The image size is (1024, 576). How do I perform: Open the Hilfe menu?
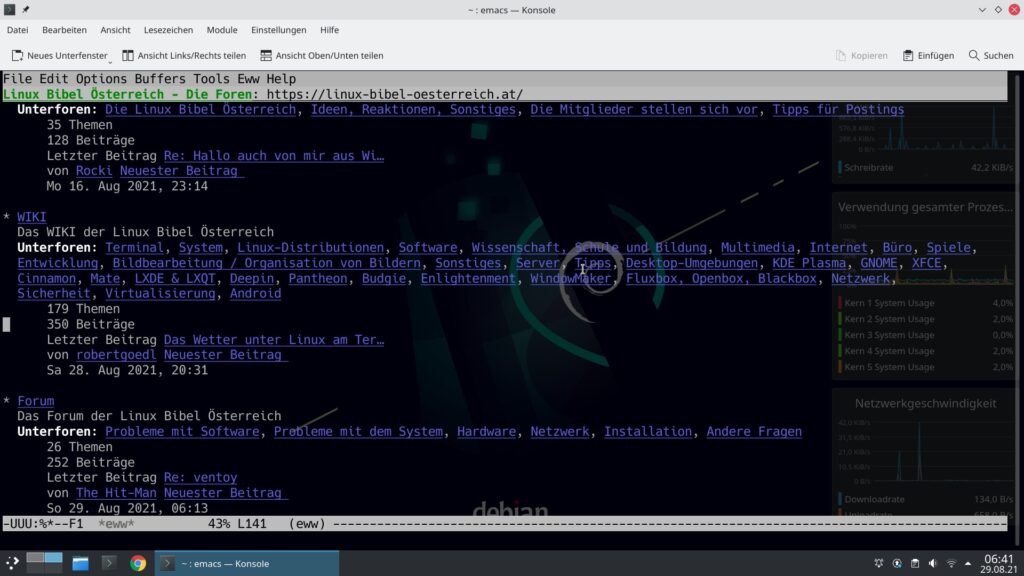click(329, 30)
